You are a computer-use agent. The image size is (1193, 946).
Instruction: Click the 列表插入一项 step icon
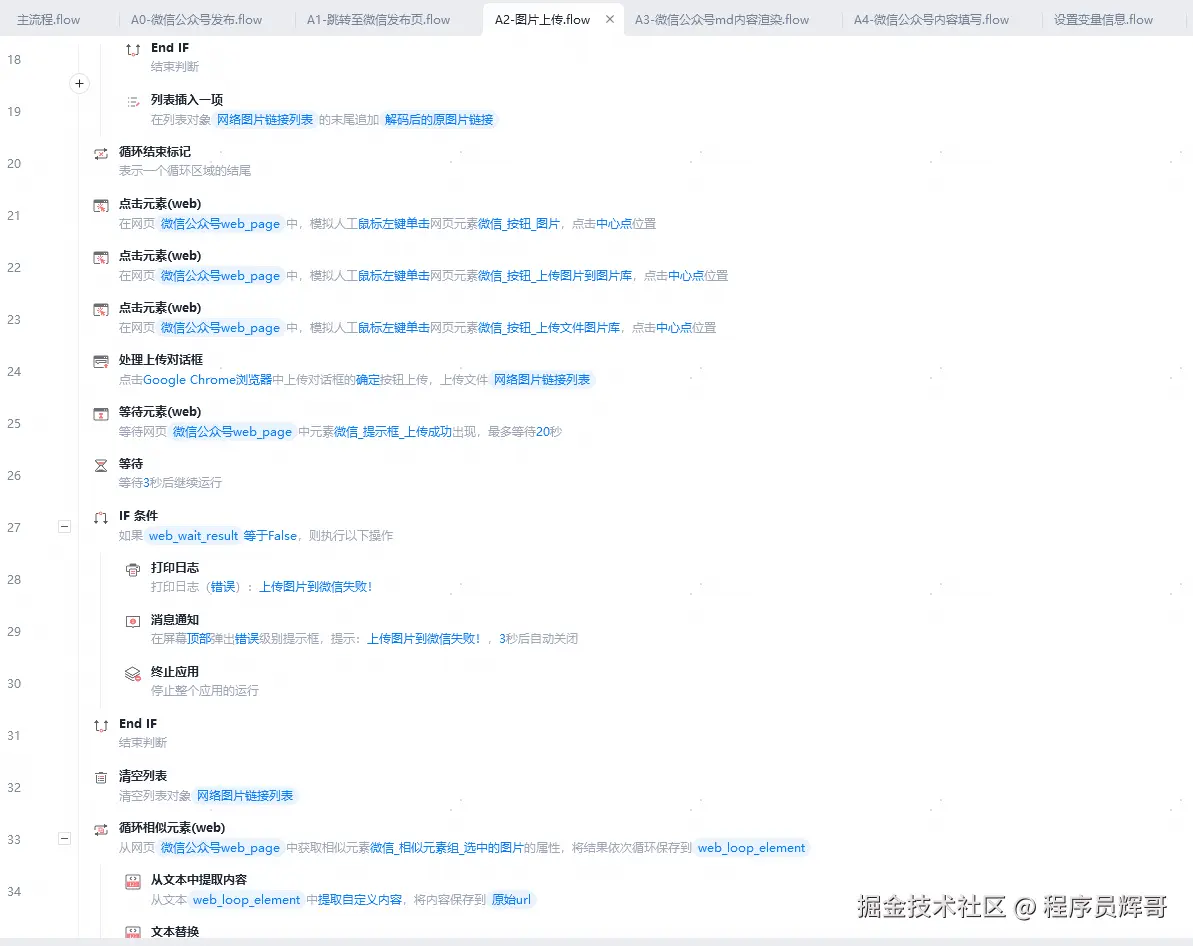tap(132, 102)
